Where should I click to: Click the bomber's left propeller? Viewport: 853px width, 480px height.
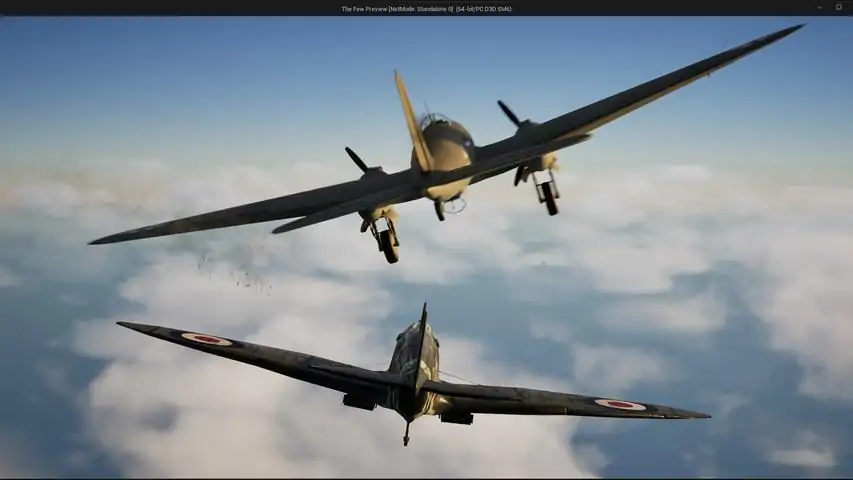pyautogui.click(x=356, y=159)
